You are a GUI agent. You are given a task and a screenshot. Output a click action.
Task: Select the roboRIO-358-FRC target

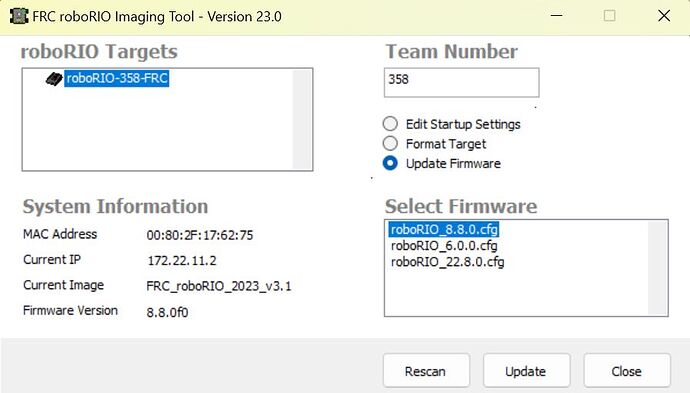tap(117, 78)
